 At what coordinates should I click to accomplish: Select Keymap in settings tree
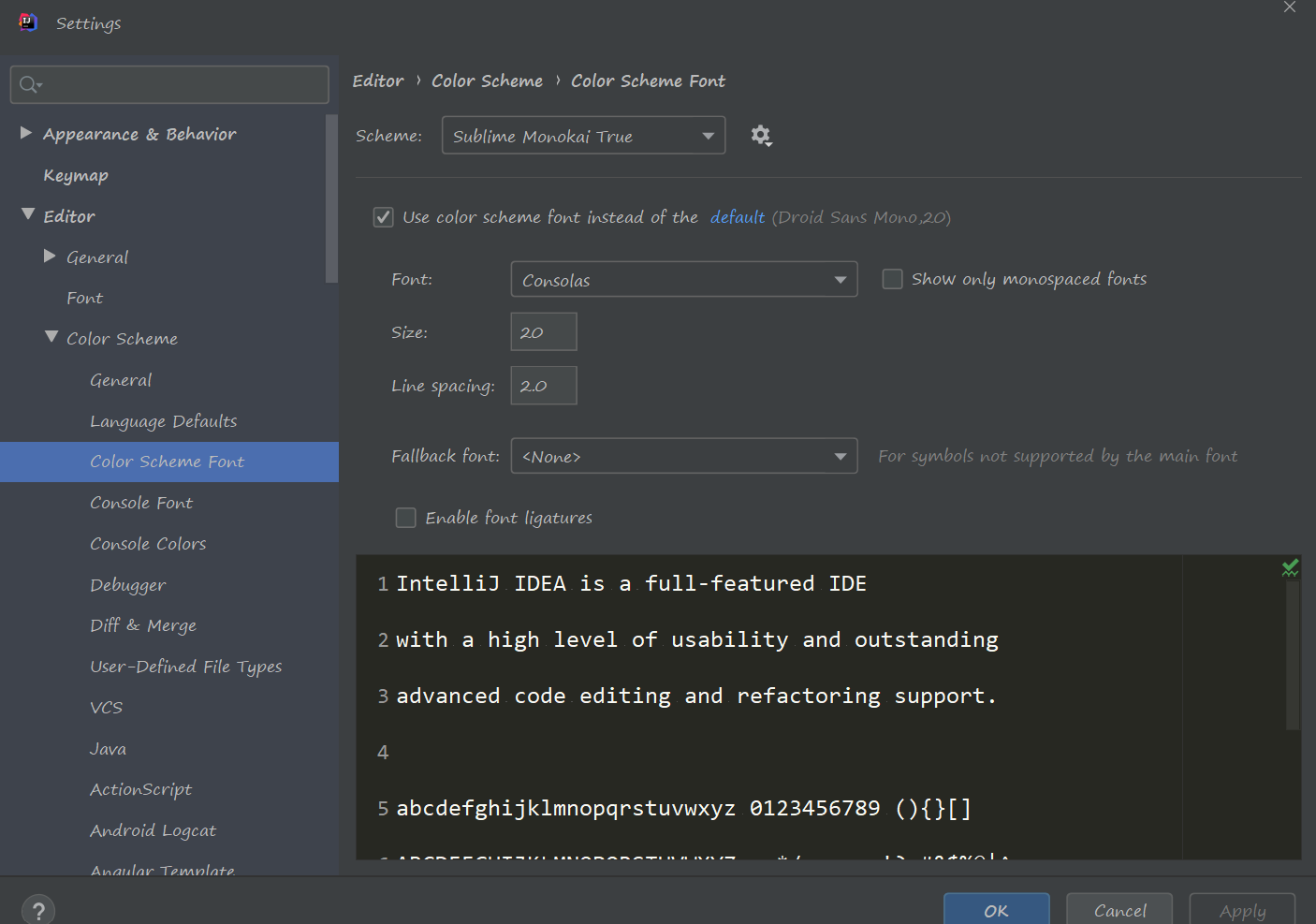coord(76,175)
